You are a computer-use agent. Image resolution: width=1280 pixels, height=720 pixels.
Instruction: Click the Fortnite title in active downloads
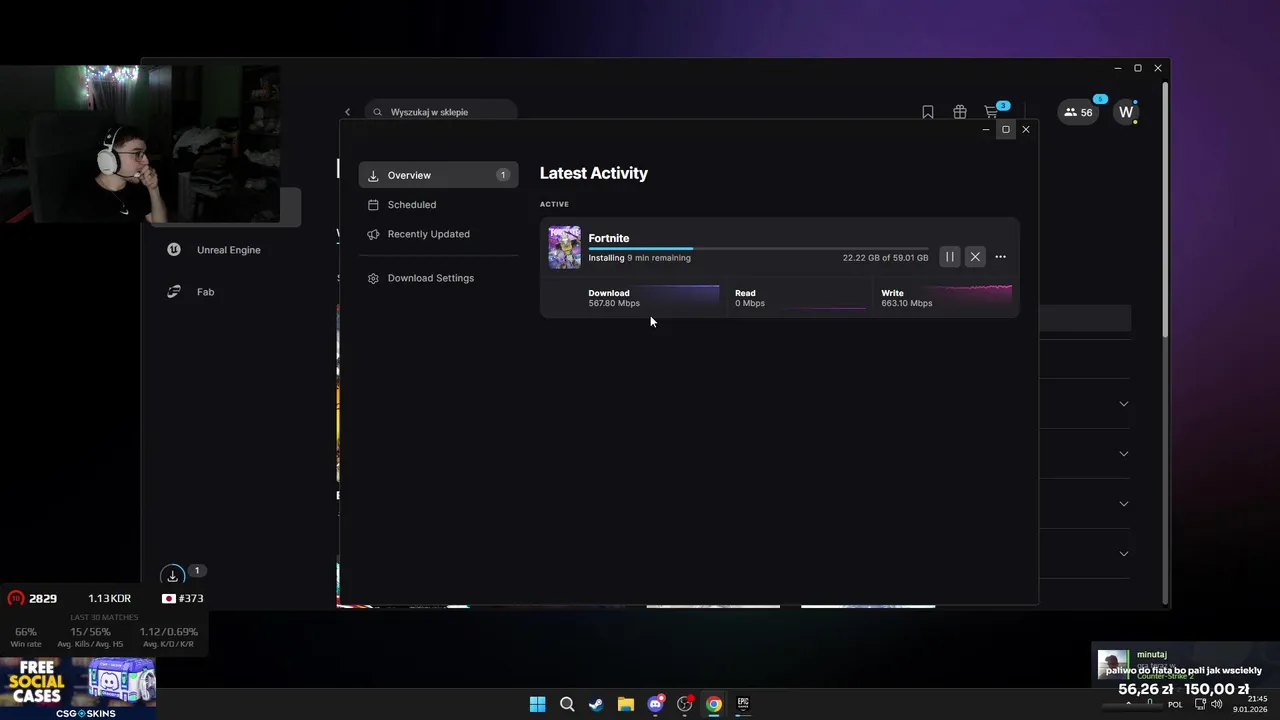point(608,238)
